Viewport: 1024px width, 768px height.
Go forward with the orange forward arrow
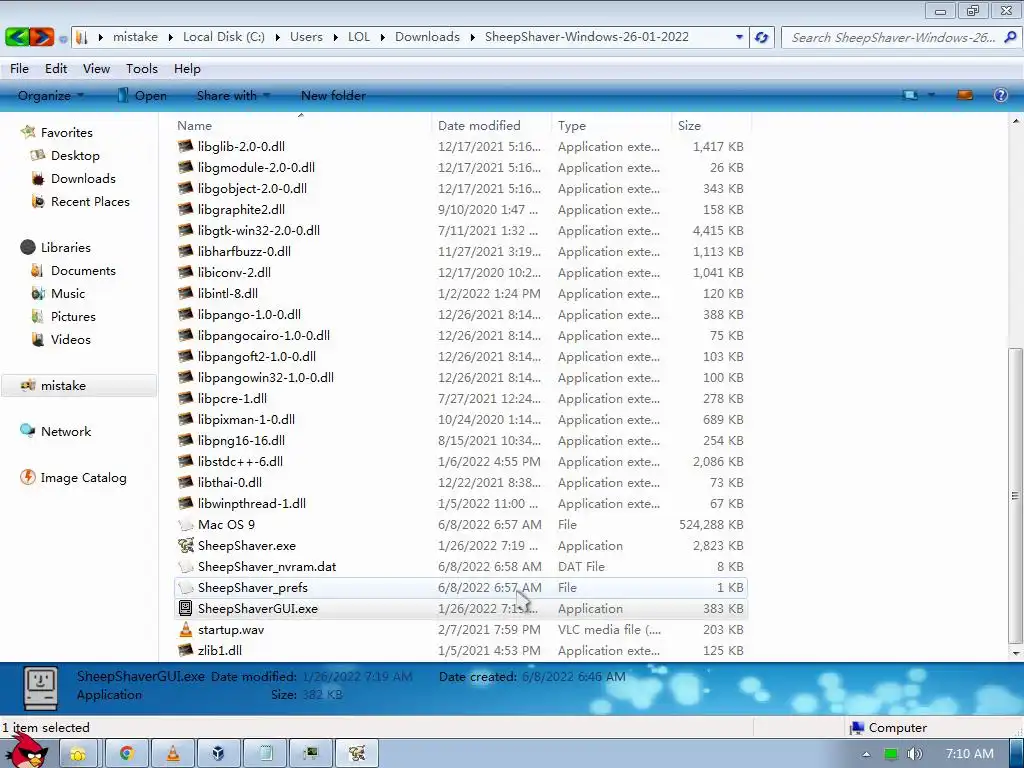pyautogui.click(x=41, y=37)
